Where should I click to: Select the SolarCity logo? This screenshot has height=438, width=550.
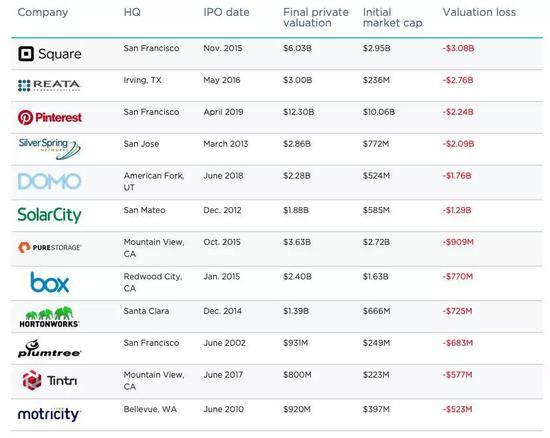[49, 215]
